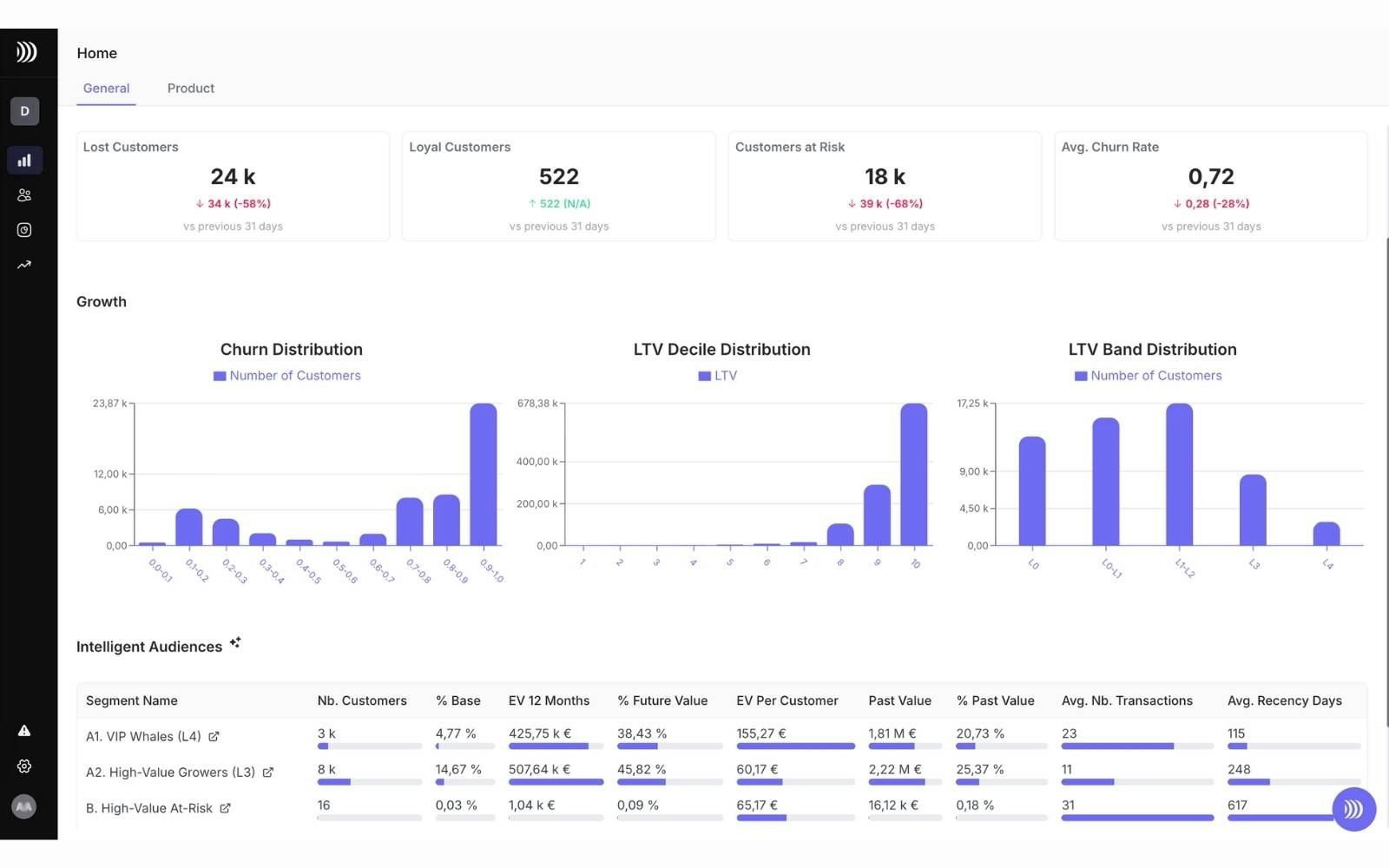Select the General tab
Screen dimensions: 1389x868
(x=106, y=88)
